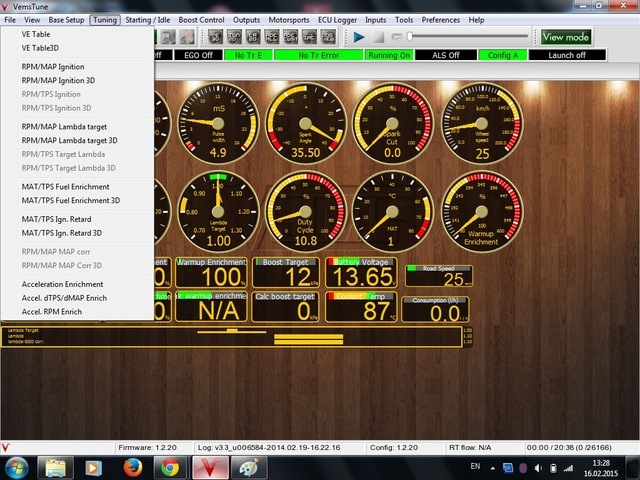
Task: Open the Inputs menu
Action: click(376, 20)
